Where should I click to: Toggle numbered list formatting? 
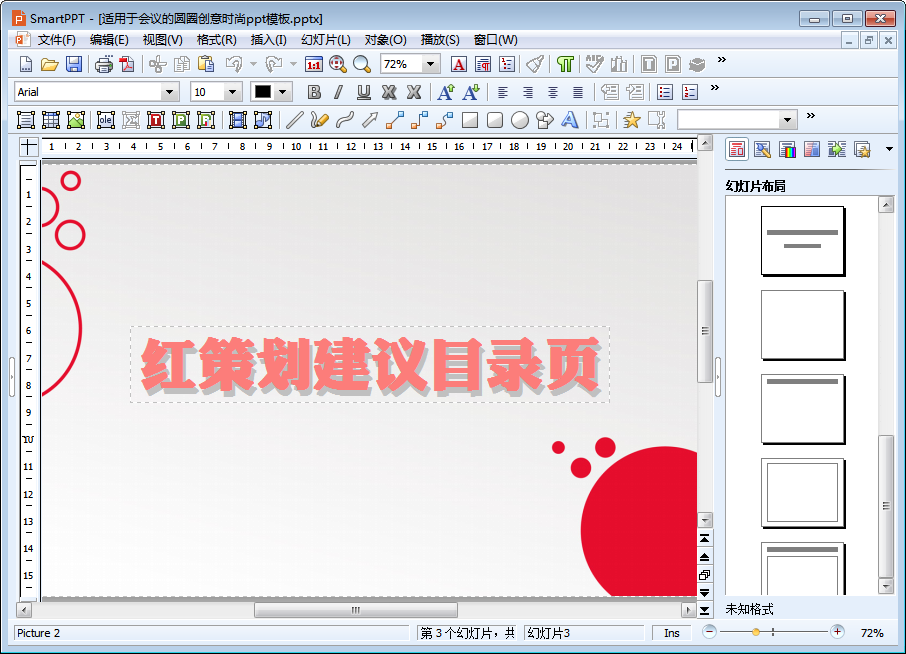tap(690, 92)
